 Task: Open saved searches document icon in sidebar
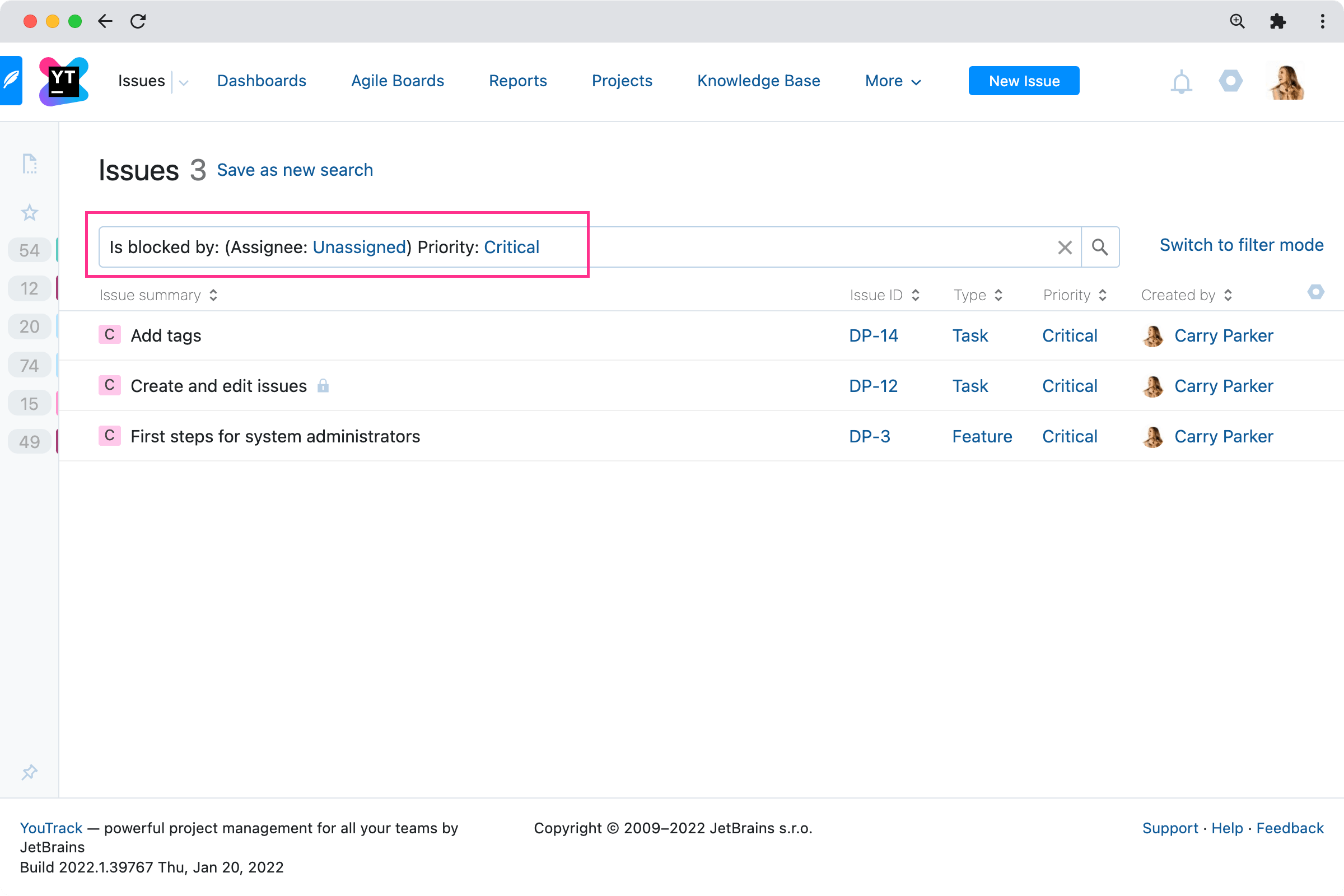[x=29, y=164]
